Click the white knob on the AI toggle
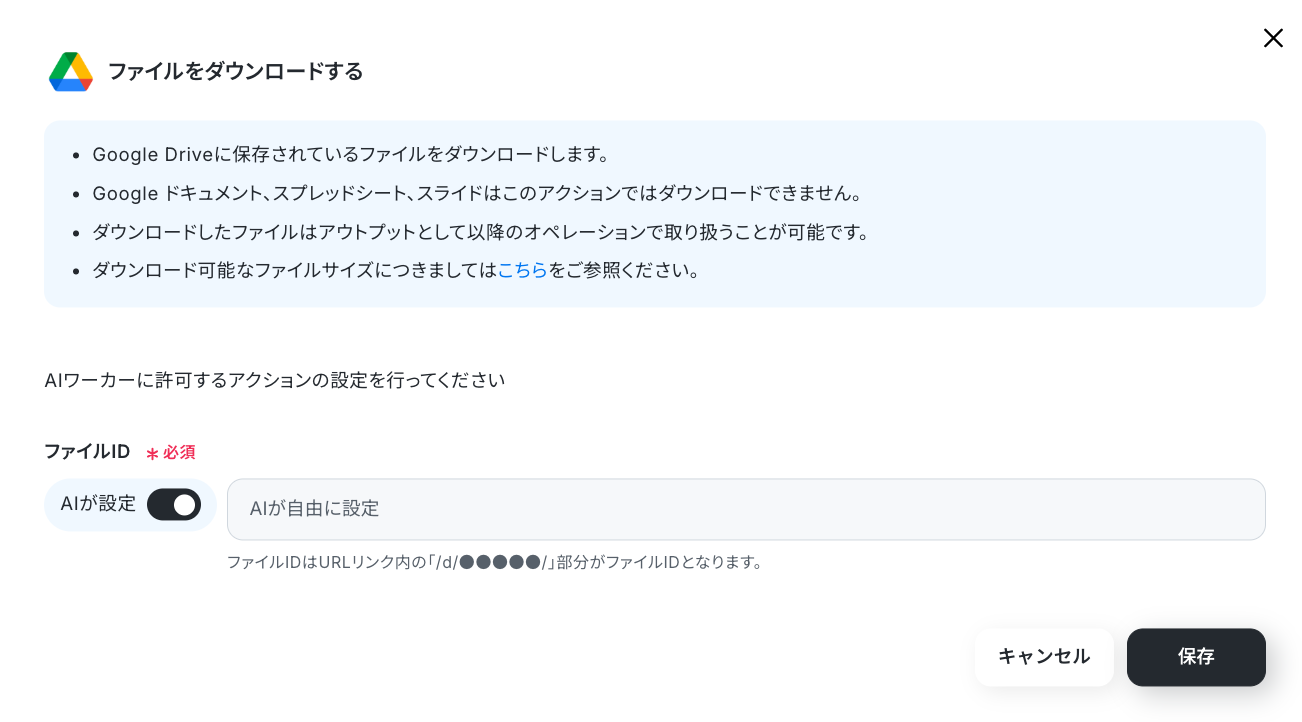The image size is (1302, 722). coord(184,505)
